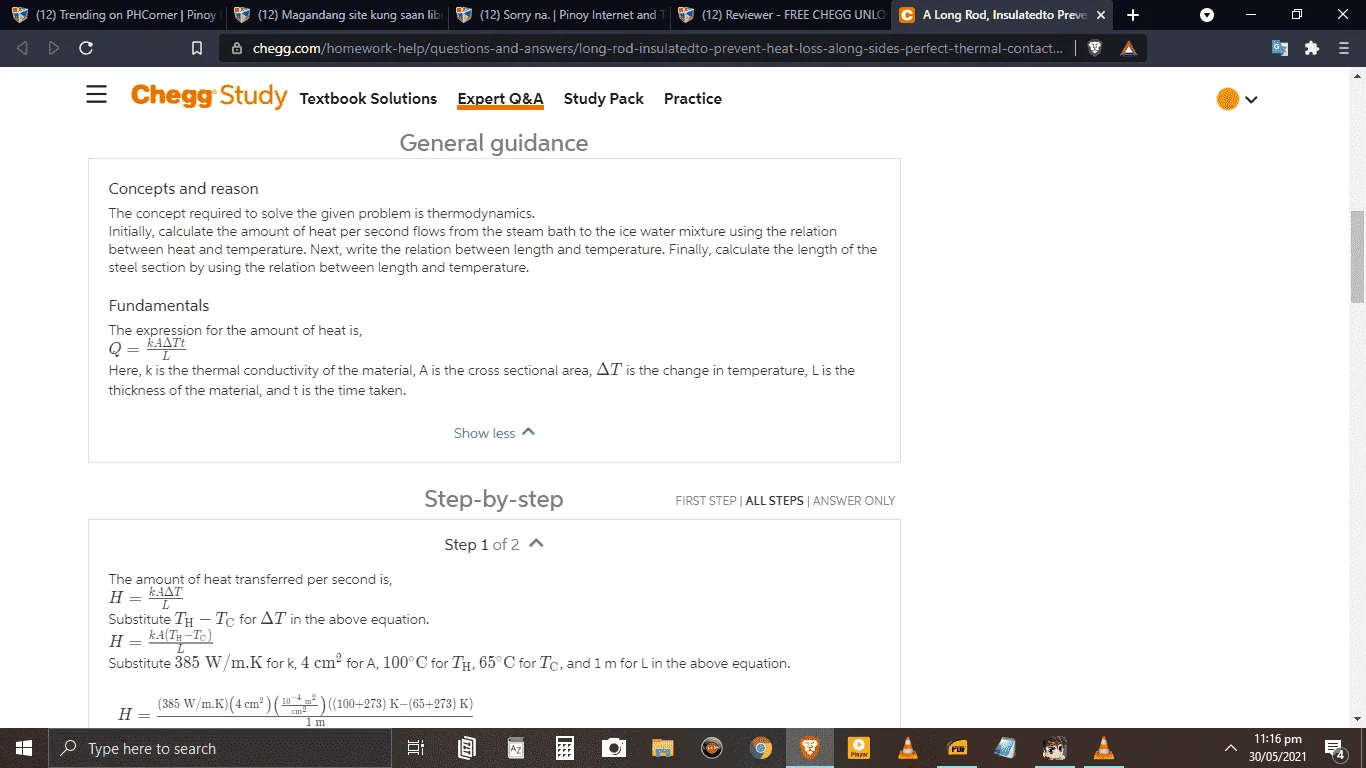
Task: Open the Calculator taskbar app
Action: point(565,748)
